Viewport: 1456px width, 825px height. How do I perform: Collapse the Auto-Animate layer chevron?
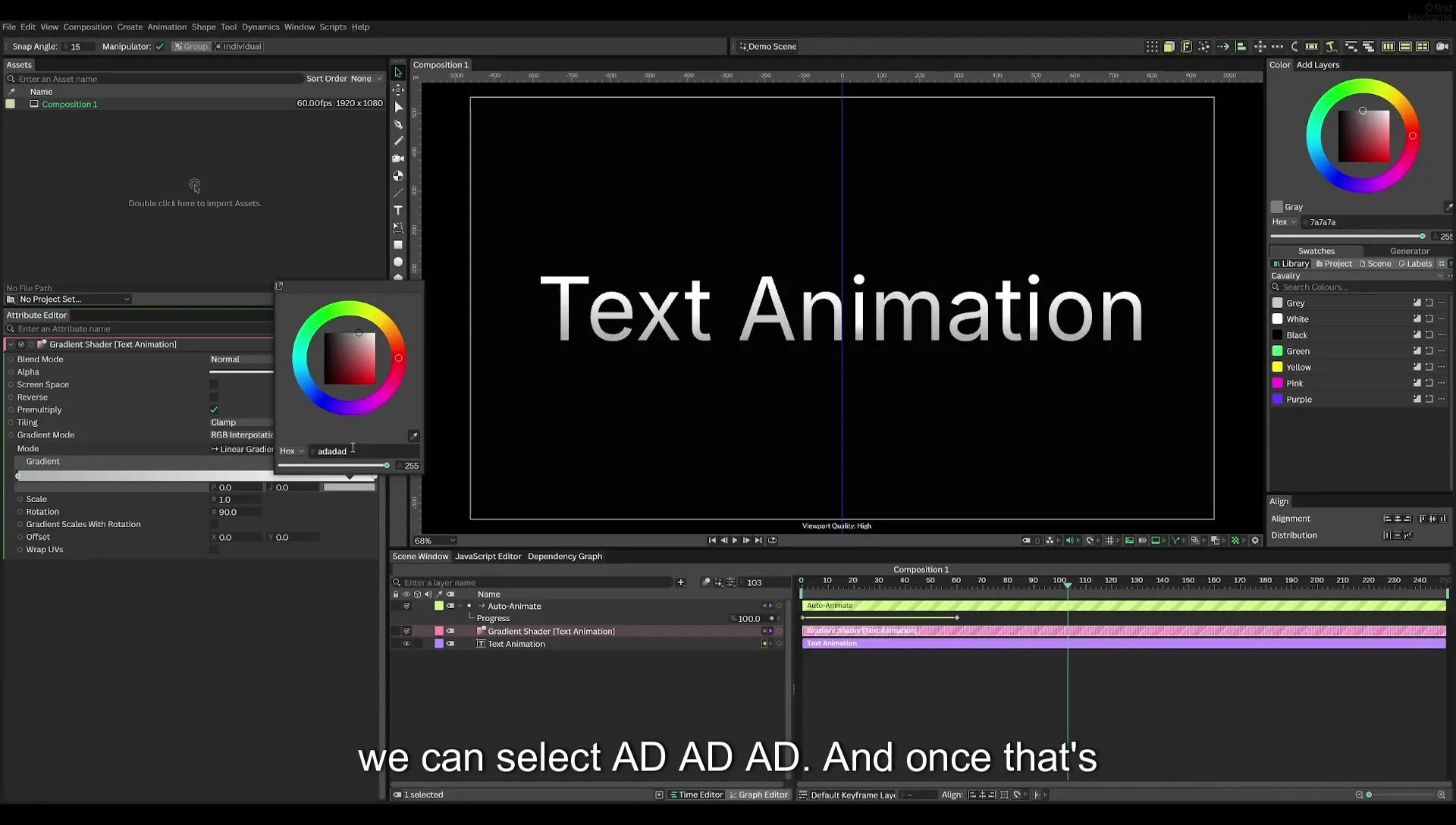(x=460, y=606)
